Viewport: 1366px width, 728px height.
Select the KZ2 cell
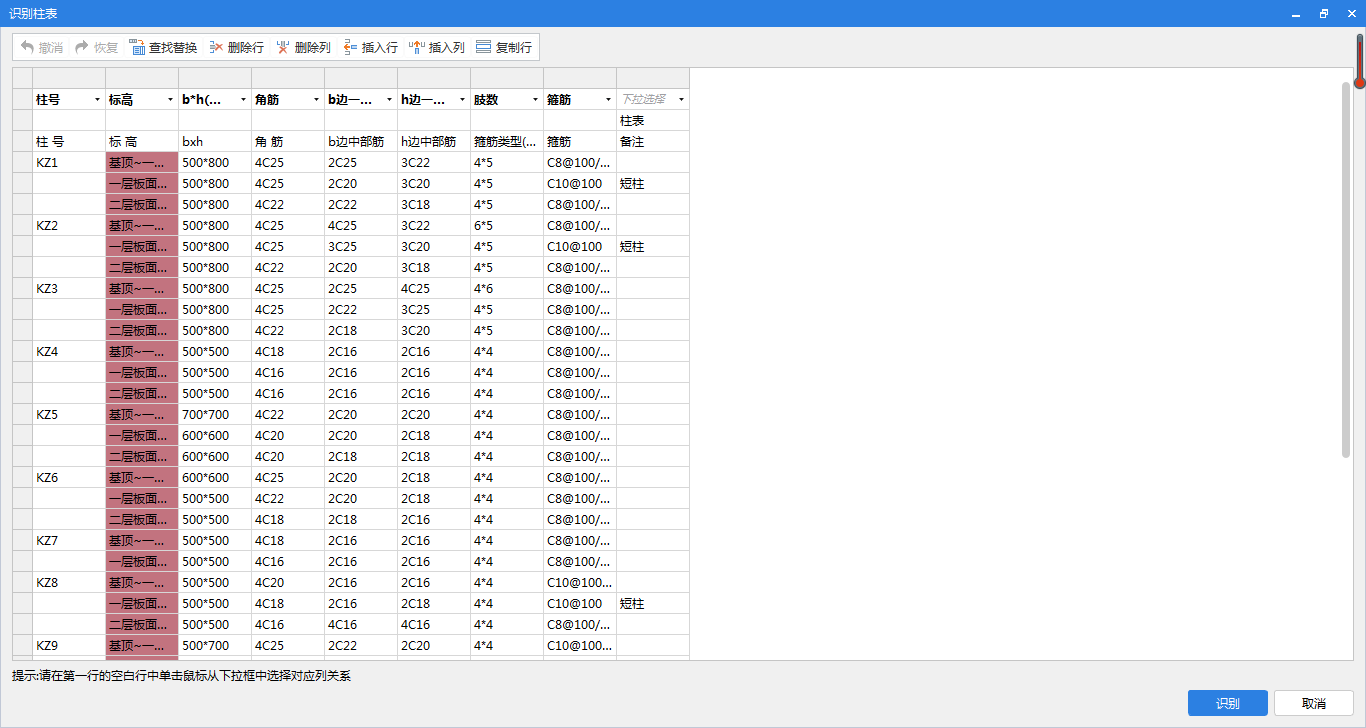pyautogui.click(x=69, y=225)
